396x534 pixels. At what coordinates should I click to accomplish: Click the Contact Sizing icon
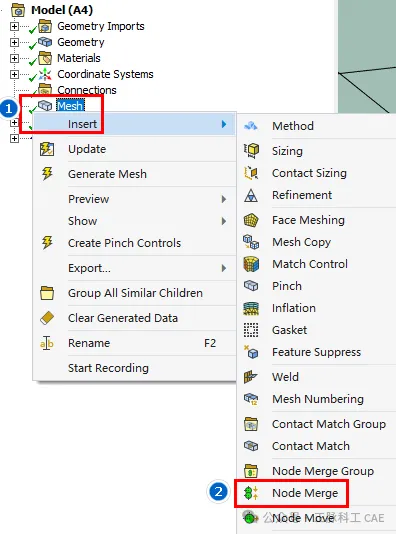(x=251, y=173)
